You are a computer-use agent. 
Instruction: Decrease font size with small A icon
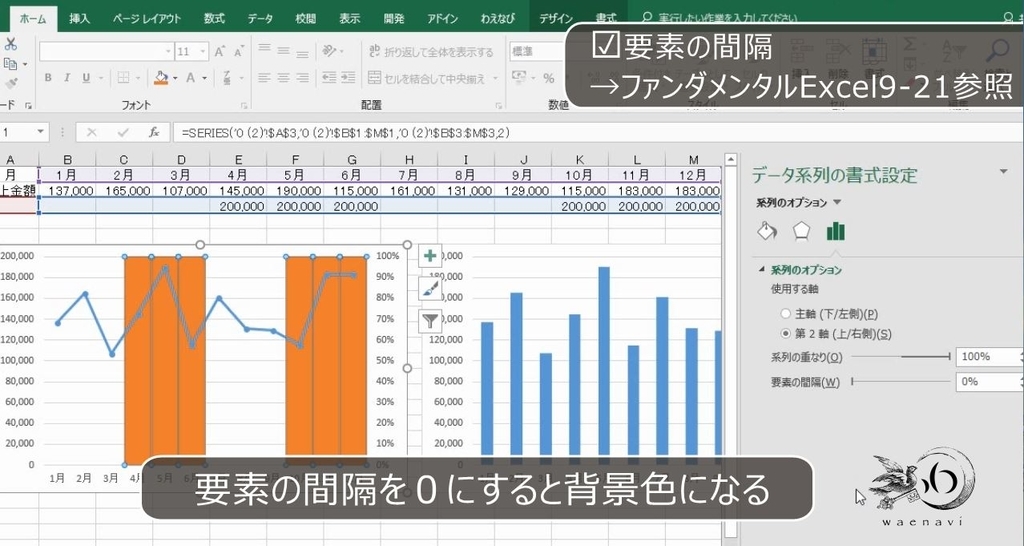[x=238, y=52]
